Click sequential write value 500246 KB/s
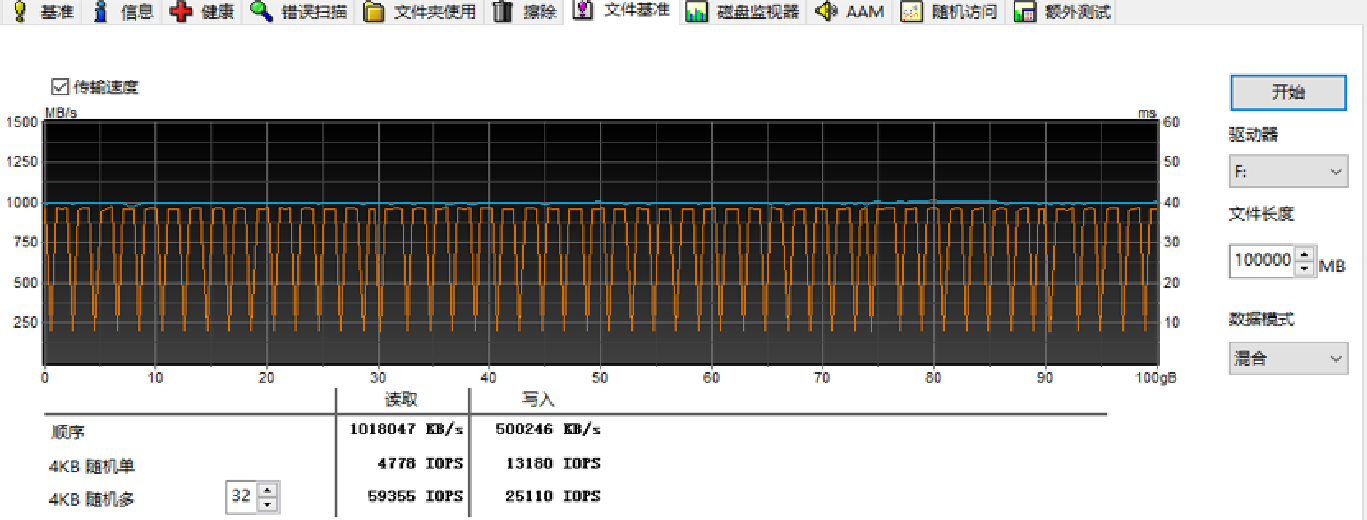1367x520 pixels. click(548, 430)
